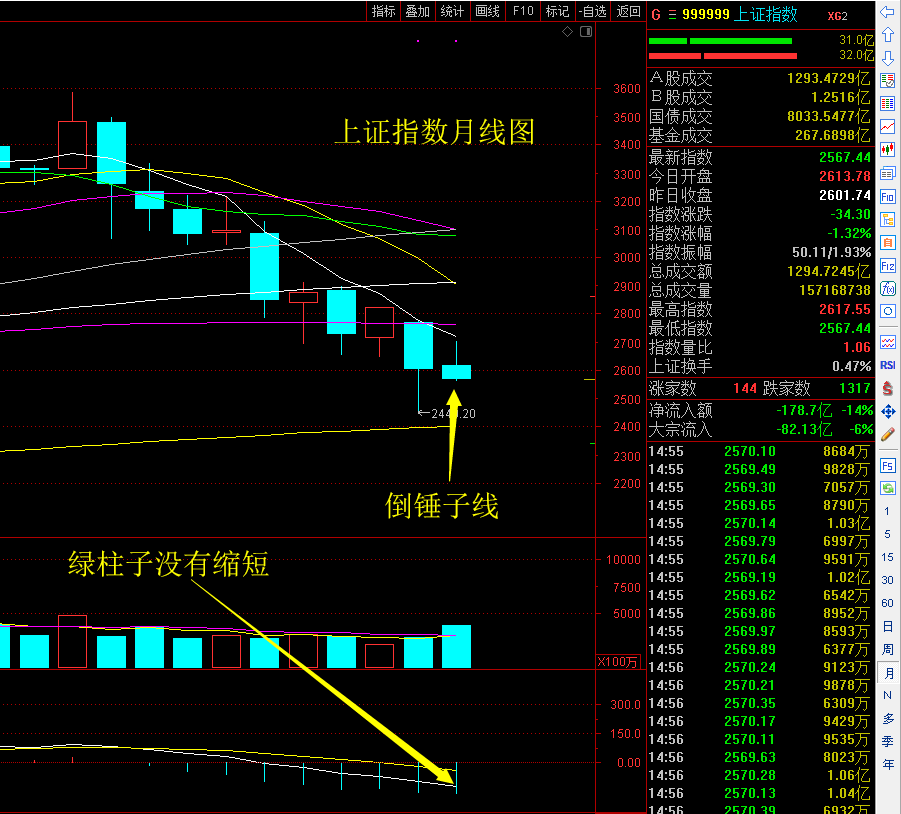Open the list menu icon beside 999999

pyautogui.click(x=672, y=14)
